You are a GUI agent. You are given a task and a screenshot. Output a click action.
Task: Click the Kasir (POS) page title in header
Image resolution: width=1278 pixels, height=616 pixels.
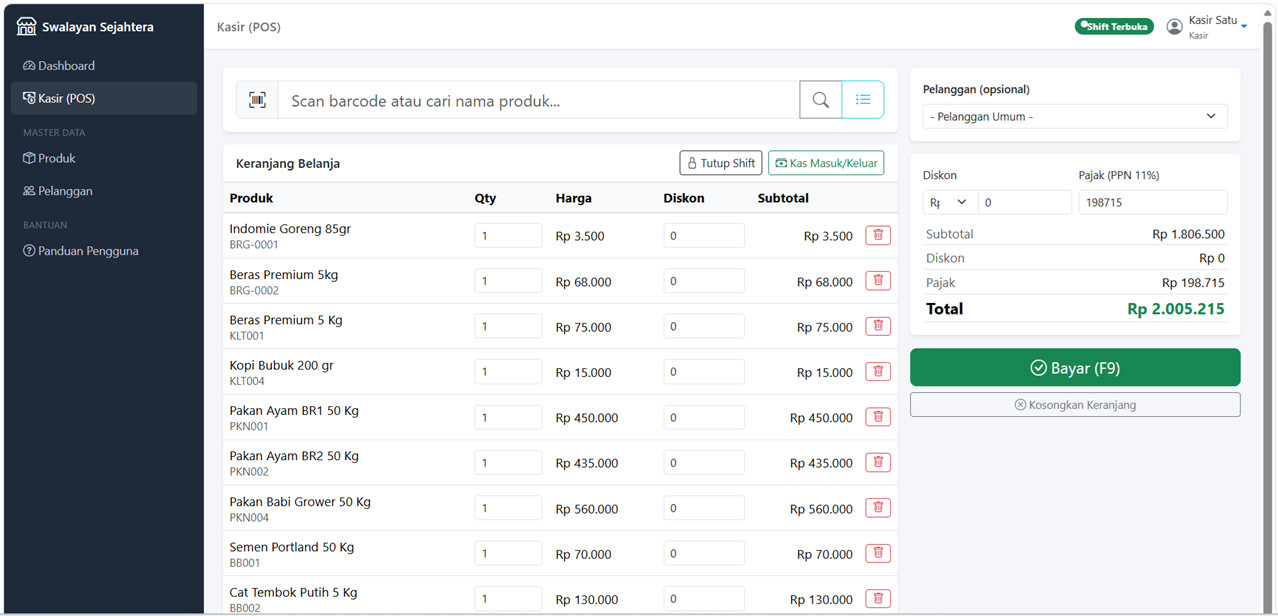point(249,27)
